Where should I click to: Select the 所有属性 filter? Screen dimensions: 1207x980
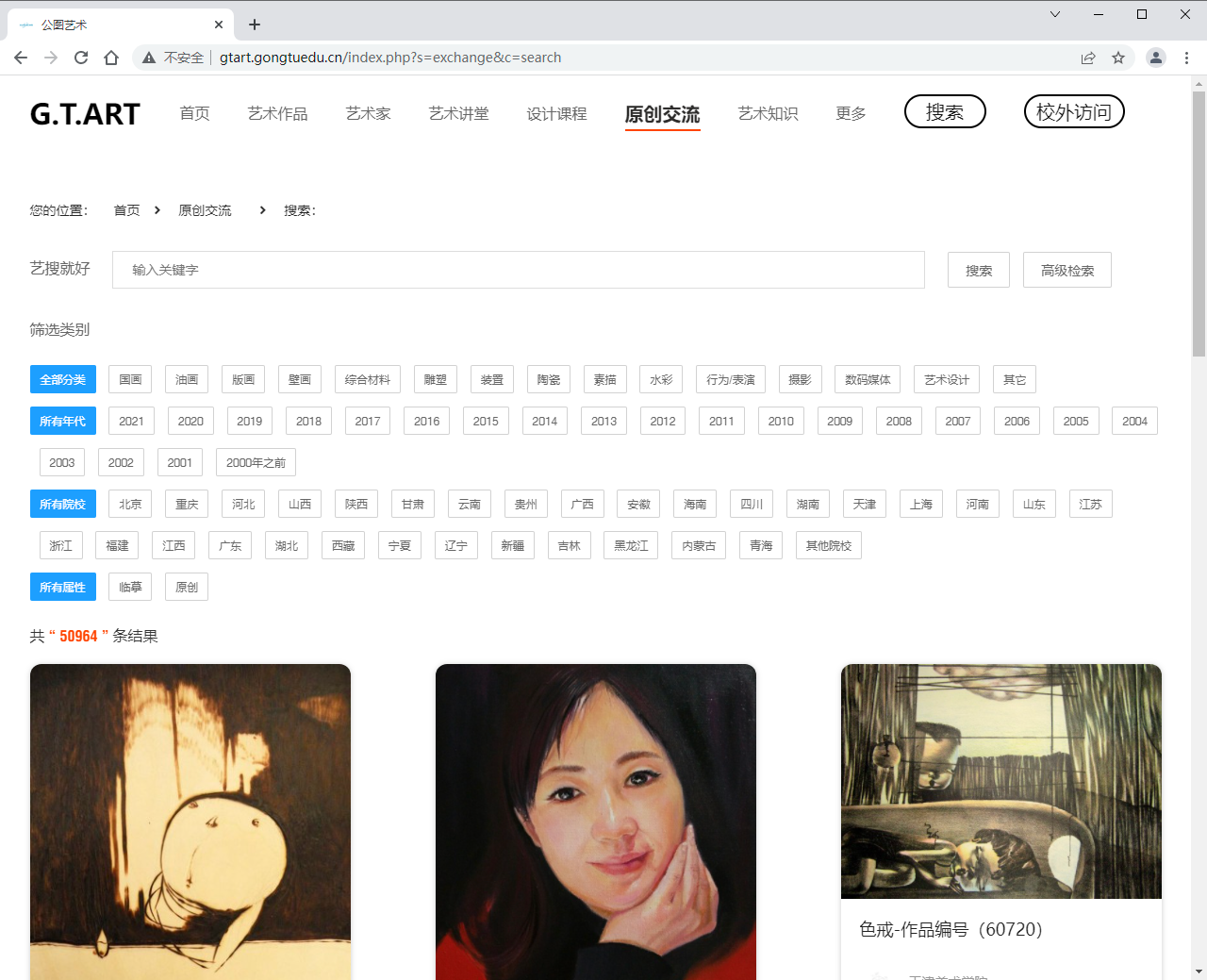(62, 587)
